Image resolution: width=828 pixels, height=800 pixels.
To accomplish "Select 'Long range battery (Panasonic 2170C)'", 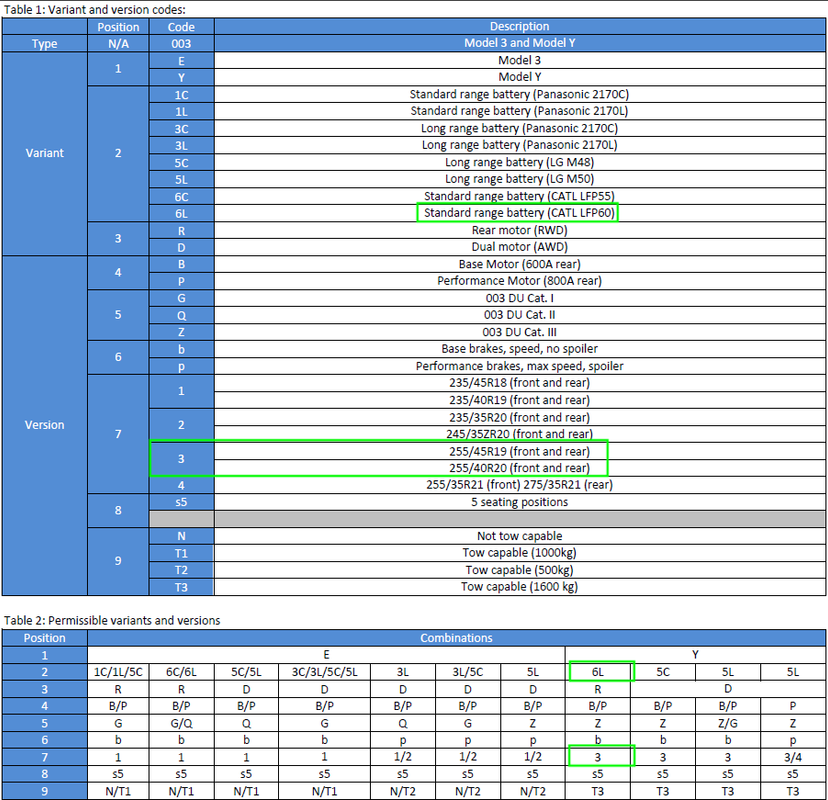I will coord(520,128).
